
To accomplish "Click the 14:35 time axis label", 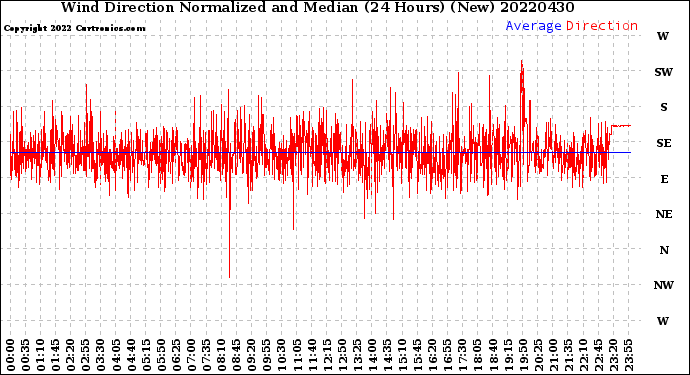I will [x=387, y=355].
